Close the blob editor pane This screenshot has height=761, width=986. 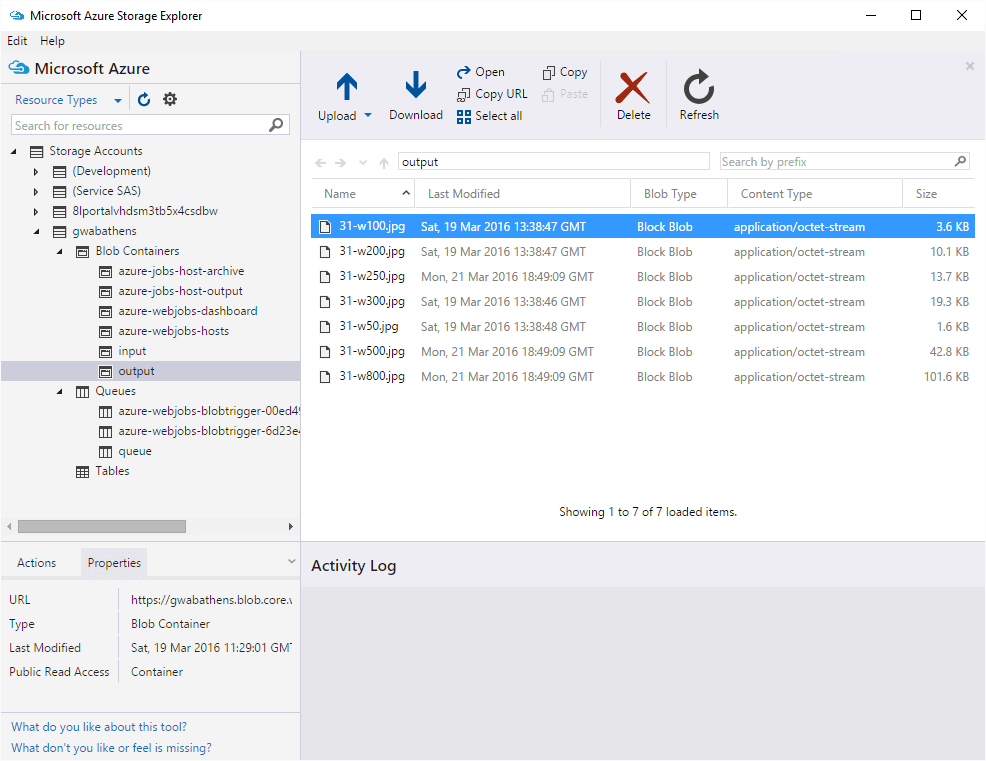970,66
